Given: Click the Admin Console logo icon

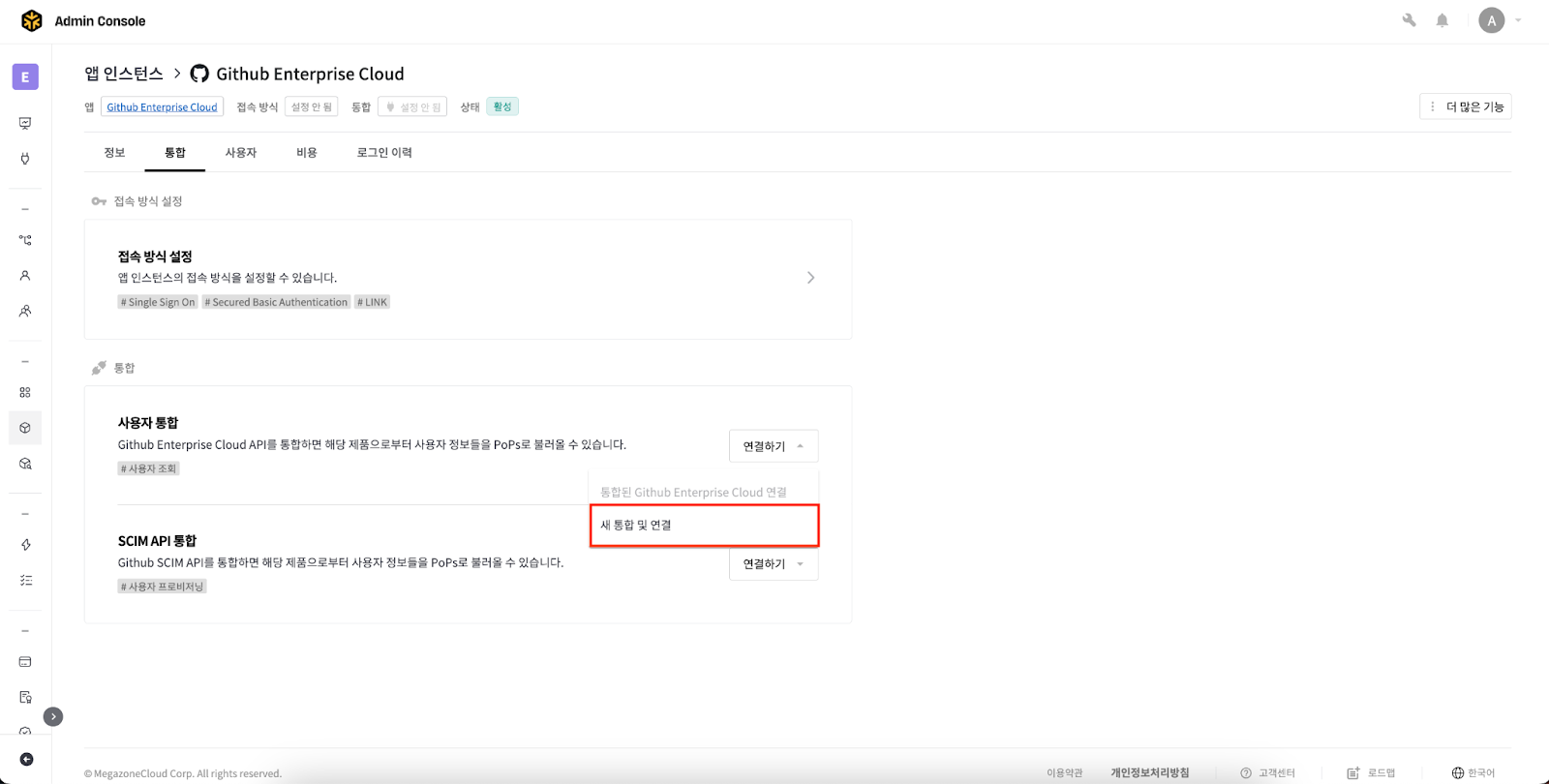Looking at the screenshot, I should [32, 20].
